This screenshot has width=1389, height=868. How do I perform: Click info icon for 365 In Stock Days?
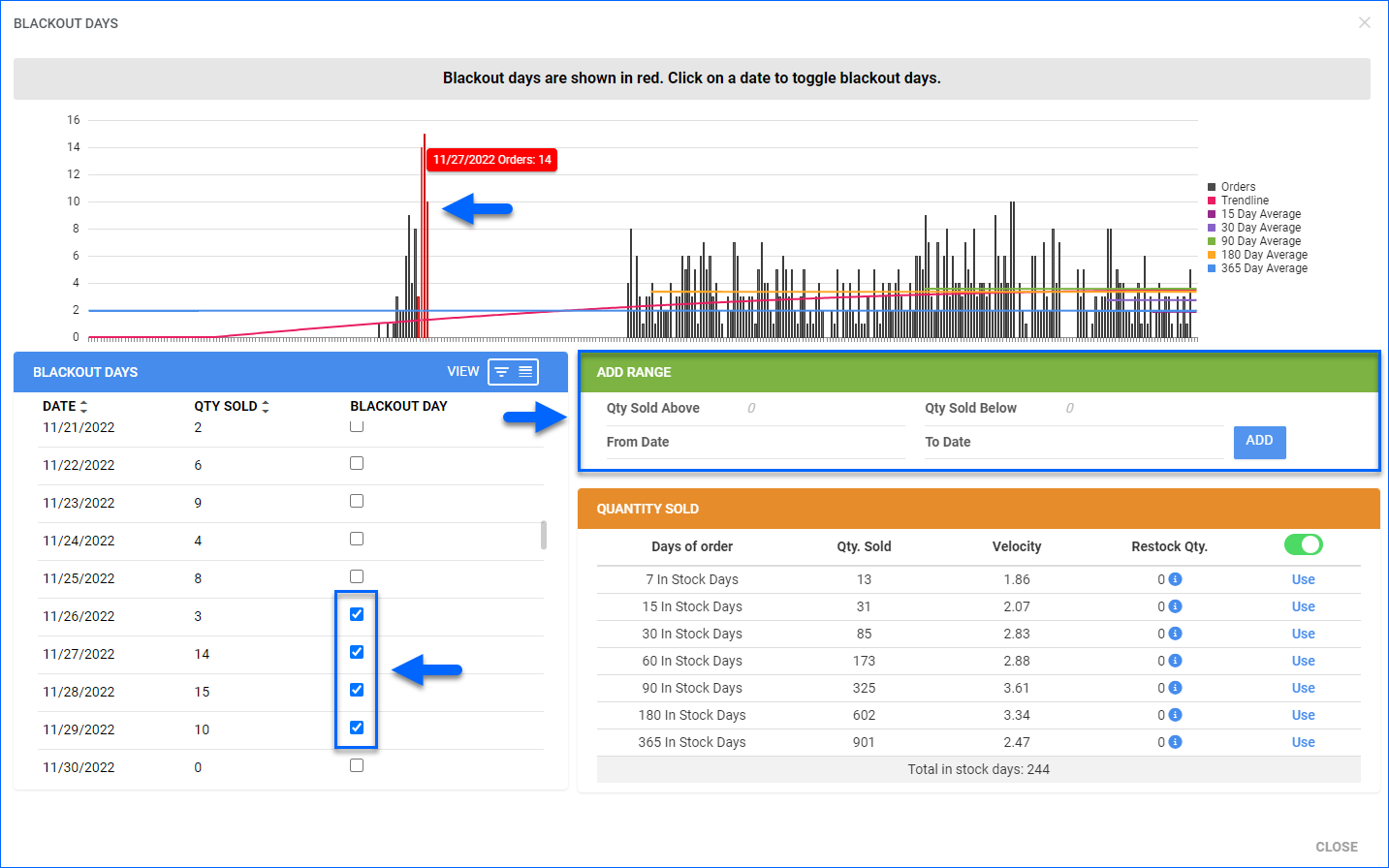click(x=1175, y=742)
